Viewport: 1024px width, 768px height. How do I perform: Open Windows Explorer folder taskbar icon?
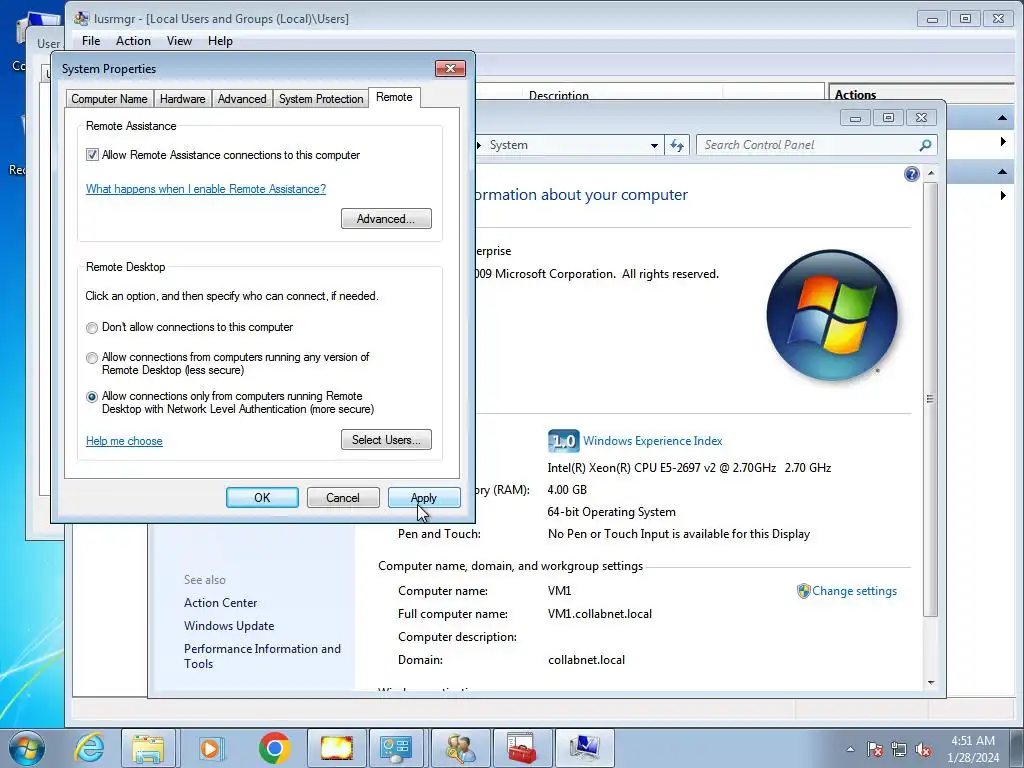148,748
